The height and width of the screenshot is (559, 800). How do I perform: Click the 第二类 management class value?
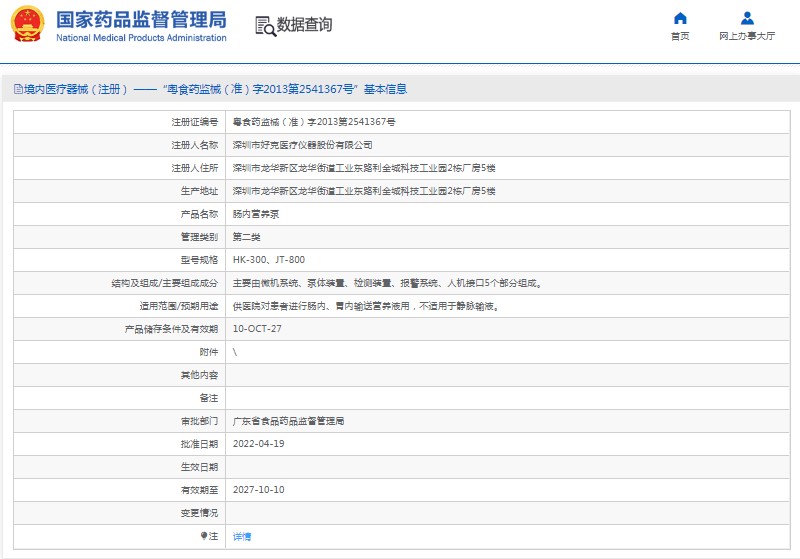[246, 237]
